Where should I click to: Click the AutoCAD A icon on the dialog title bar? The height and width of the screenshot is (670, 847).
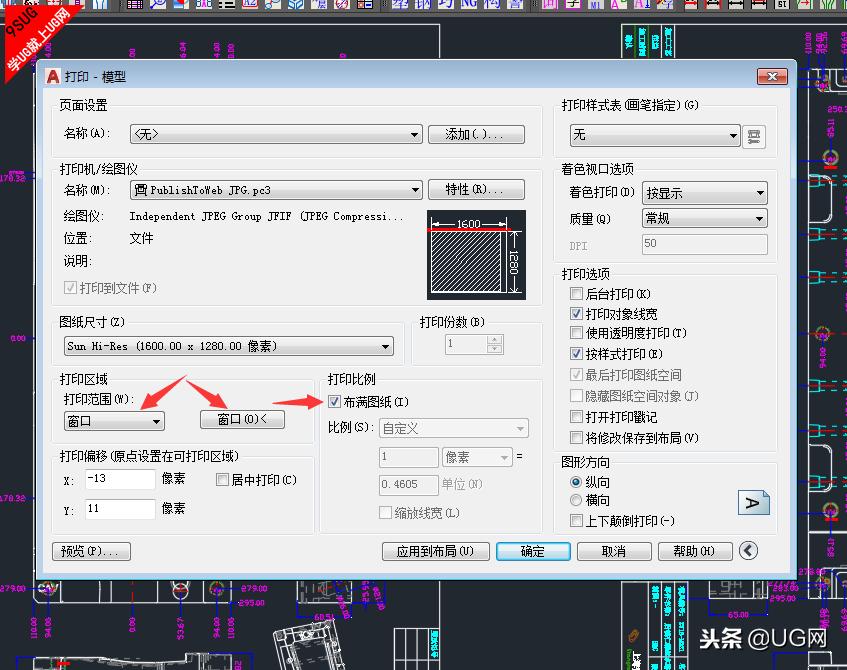pos(52,75)
